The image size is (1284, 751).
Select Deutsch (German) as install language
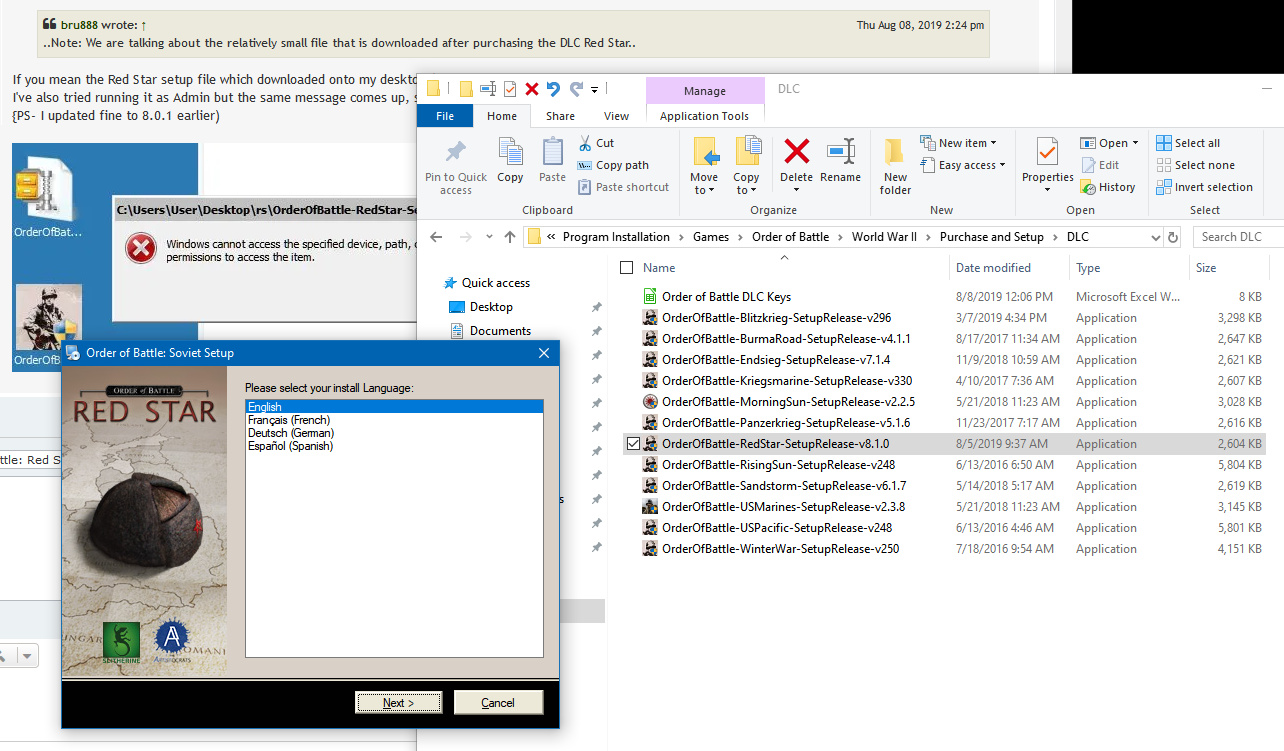291,433
